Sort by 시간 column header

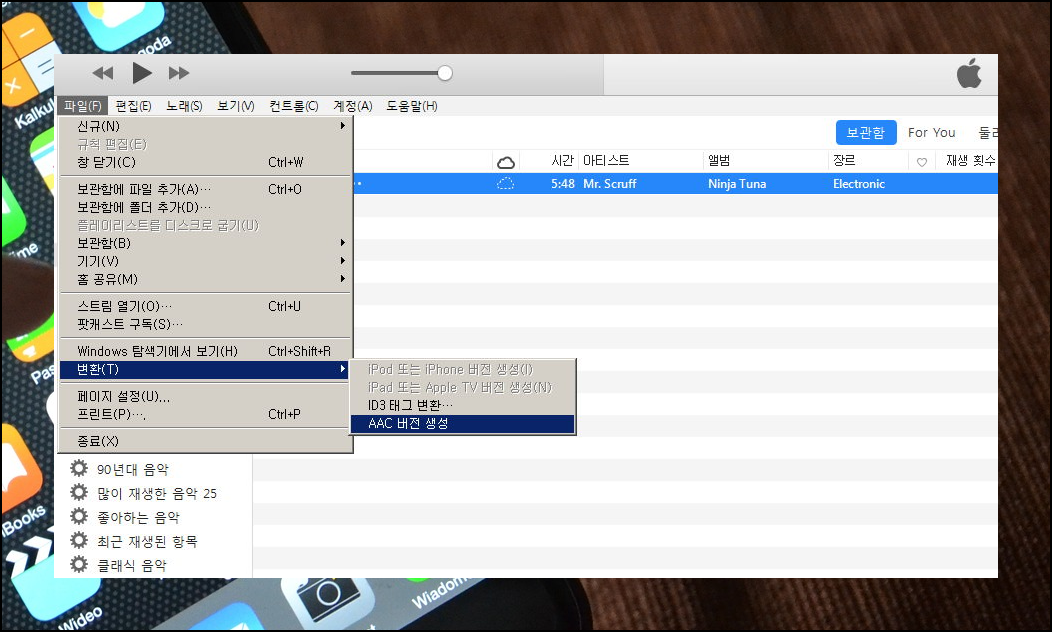point(562,161)
